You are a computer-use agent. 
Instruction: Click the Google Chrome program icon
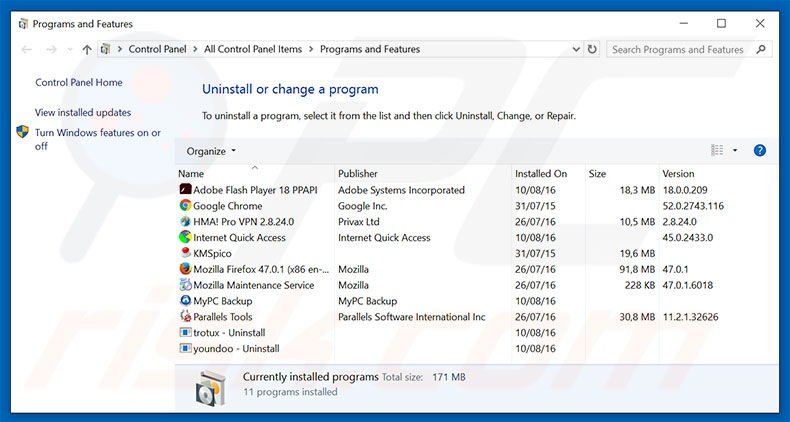point(185,205)
